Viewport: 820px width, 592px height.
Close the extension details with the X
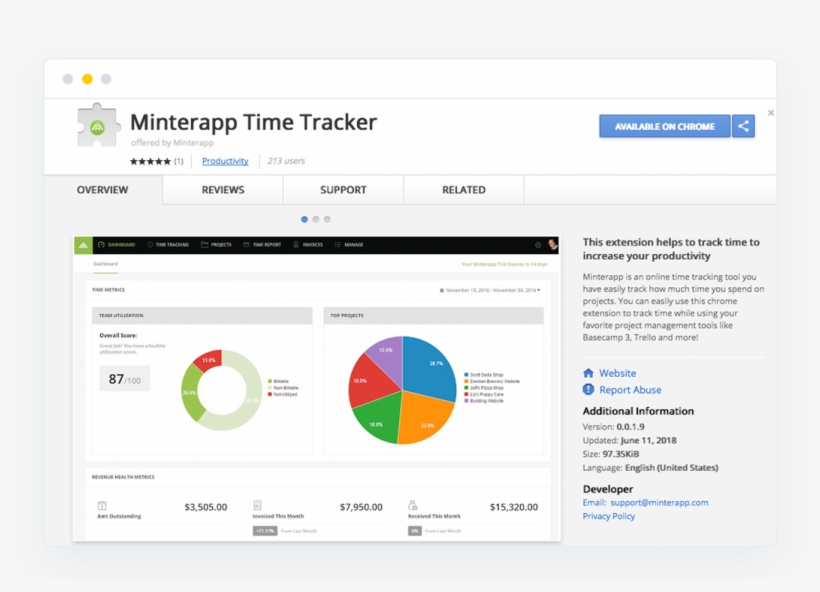[x=770, y=112]
